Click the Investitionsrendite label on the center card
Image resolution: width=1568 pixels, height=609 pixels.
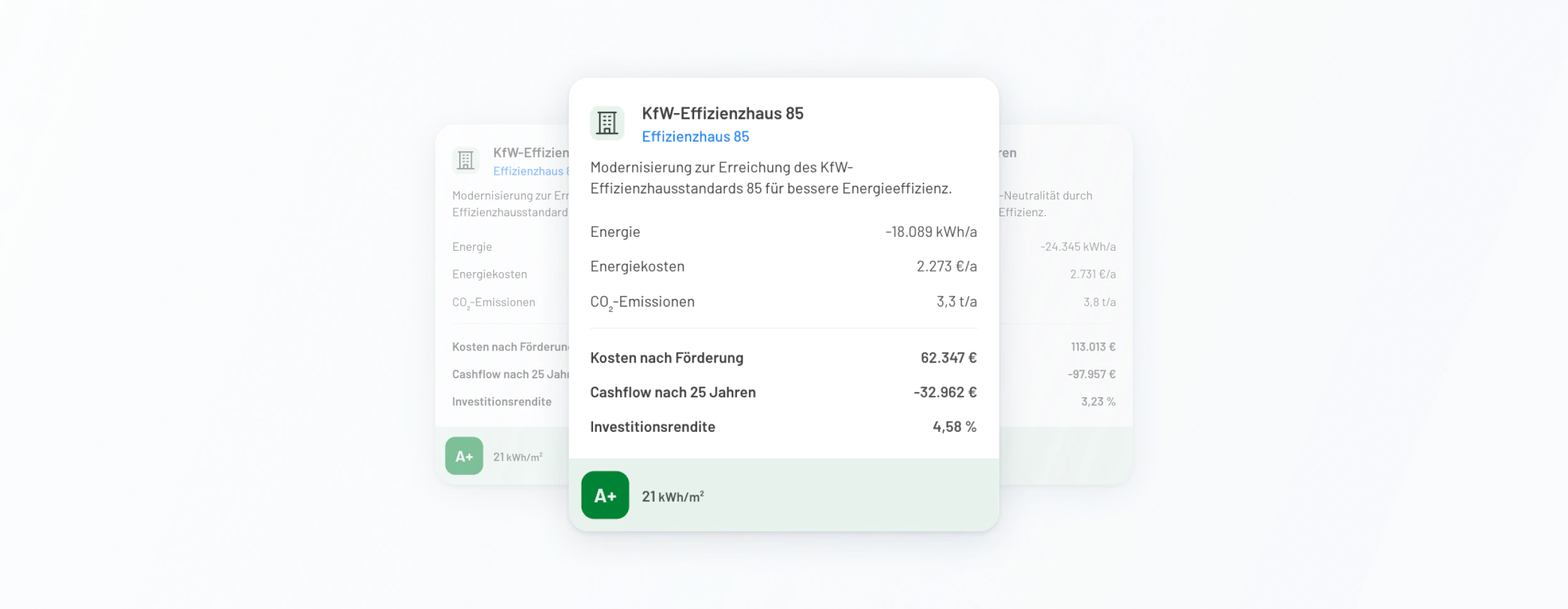click(653, 427)
